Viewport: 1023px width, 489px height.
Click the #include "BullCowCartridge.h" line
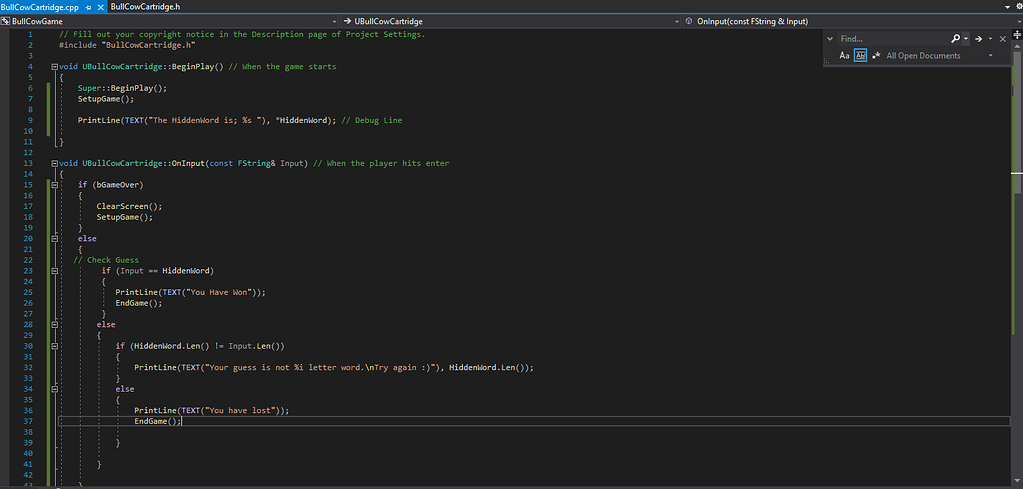[x=127, y=45]
